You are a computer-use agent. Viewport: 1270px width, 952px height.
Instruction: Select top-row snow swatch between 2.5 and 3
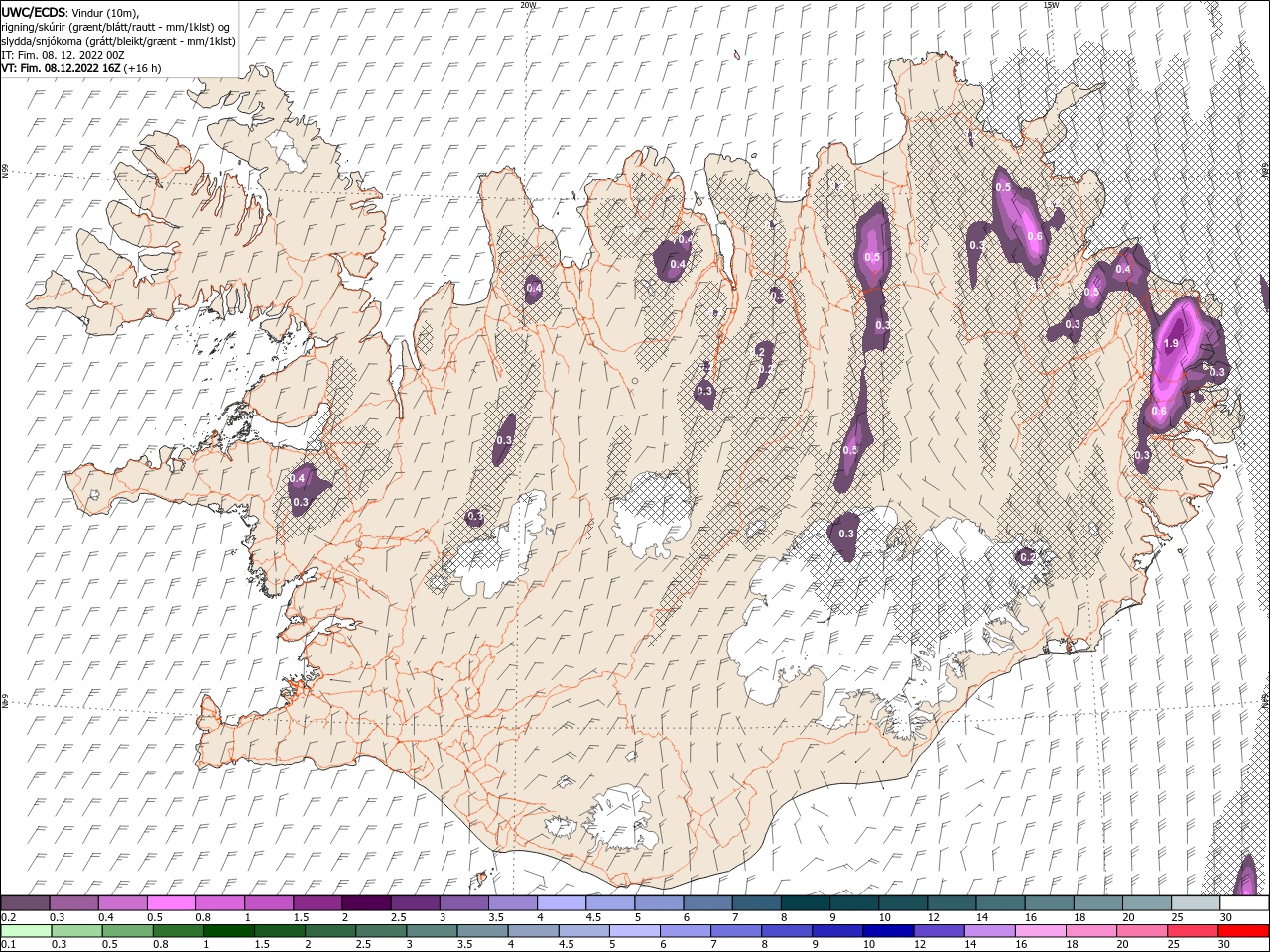pos(415,903)
